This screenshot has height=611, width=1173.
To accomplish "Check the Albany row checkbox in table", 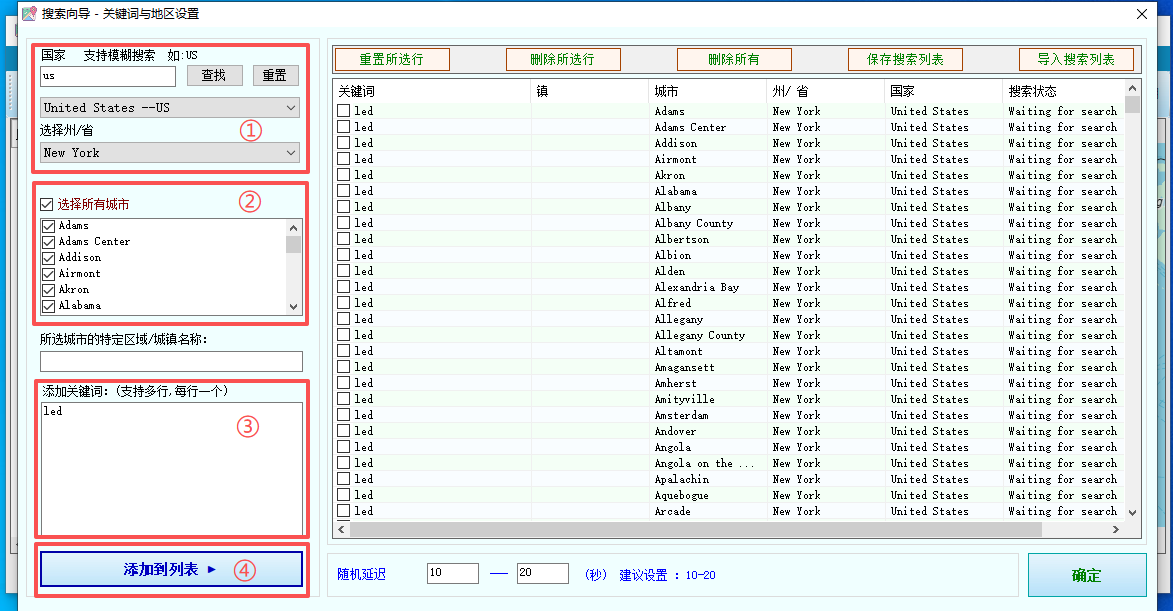I will click(x=344, y=207).
